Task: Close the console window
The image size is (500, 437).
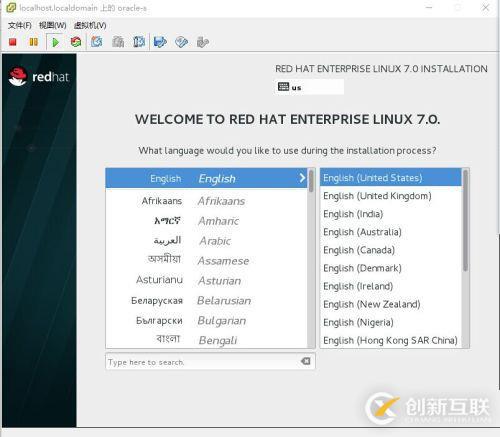Action: coord(485,7)
